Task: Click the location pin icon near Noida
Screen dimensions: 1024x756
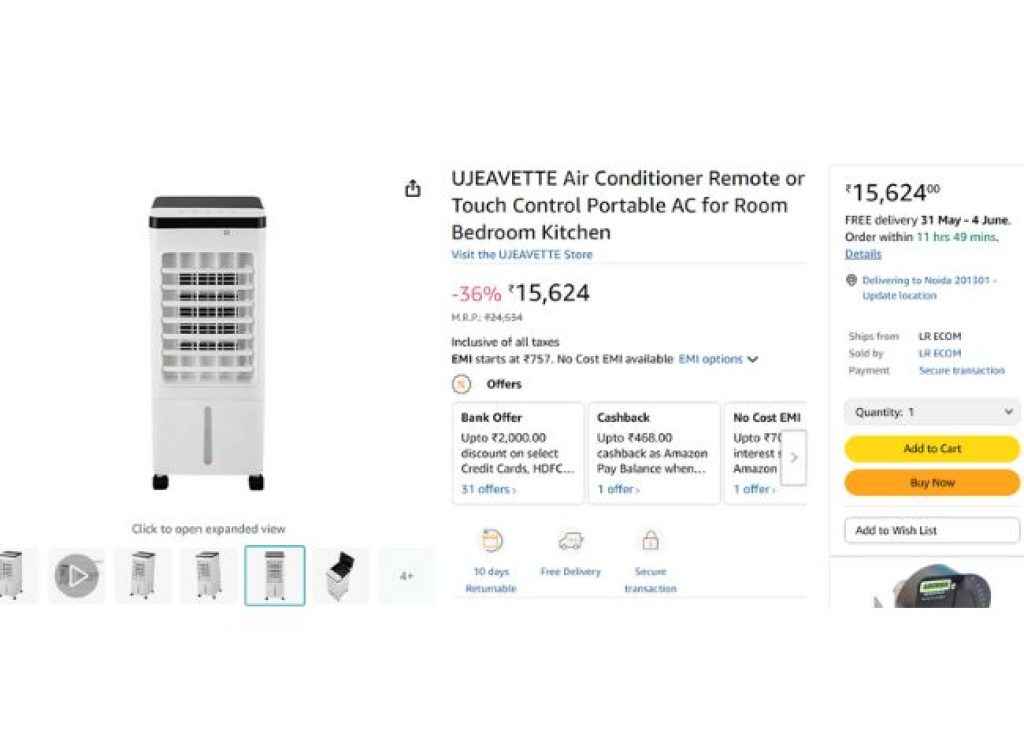Action: [851, 281]
